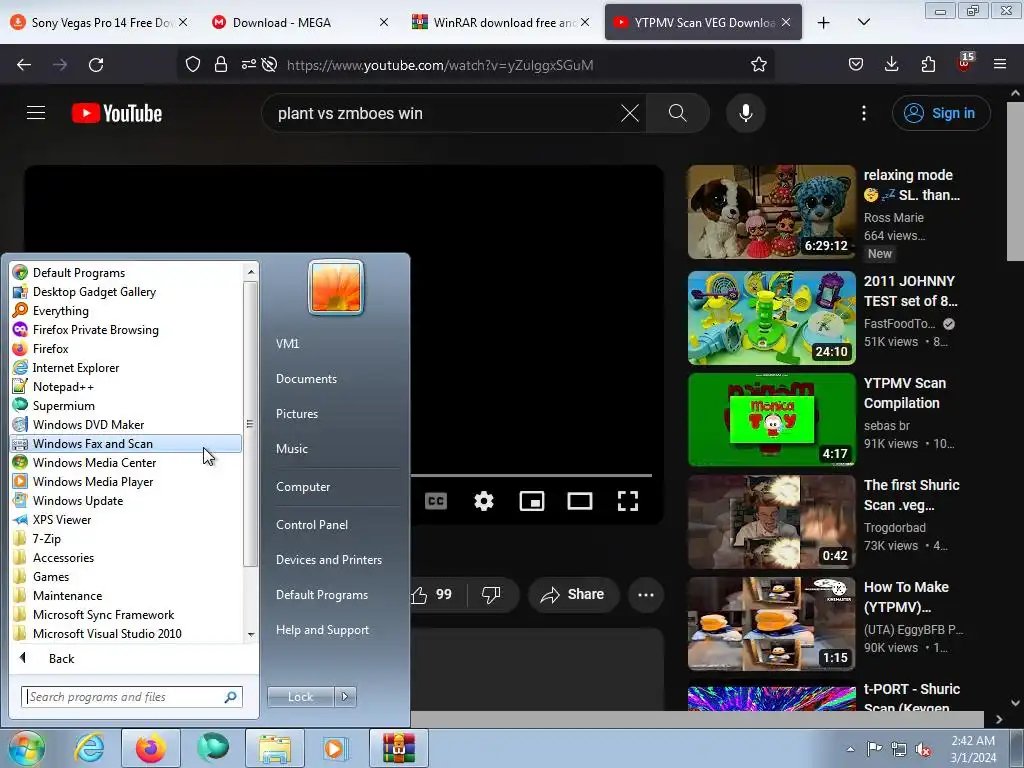The image size is (1024, 768).
Task: Go back in Firefox
Action: tap(24, 65)
